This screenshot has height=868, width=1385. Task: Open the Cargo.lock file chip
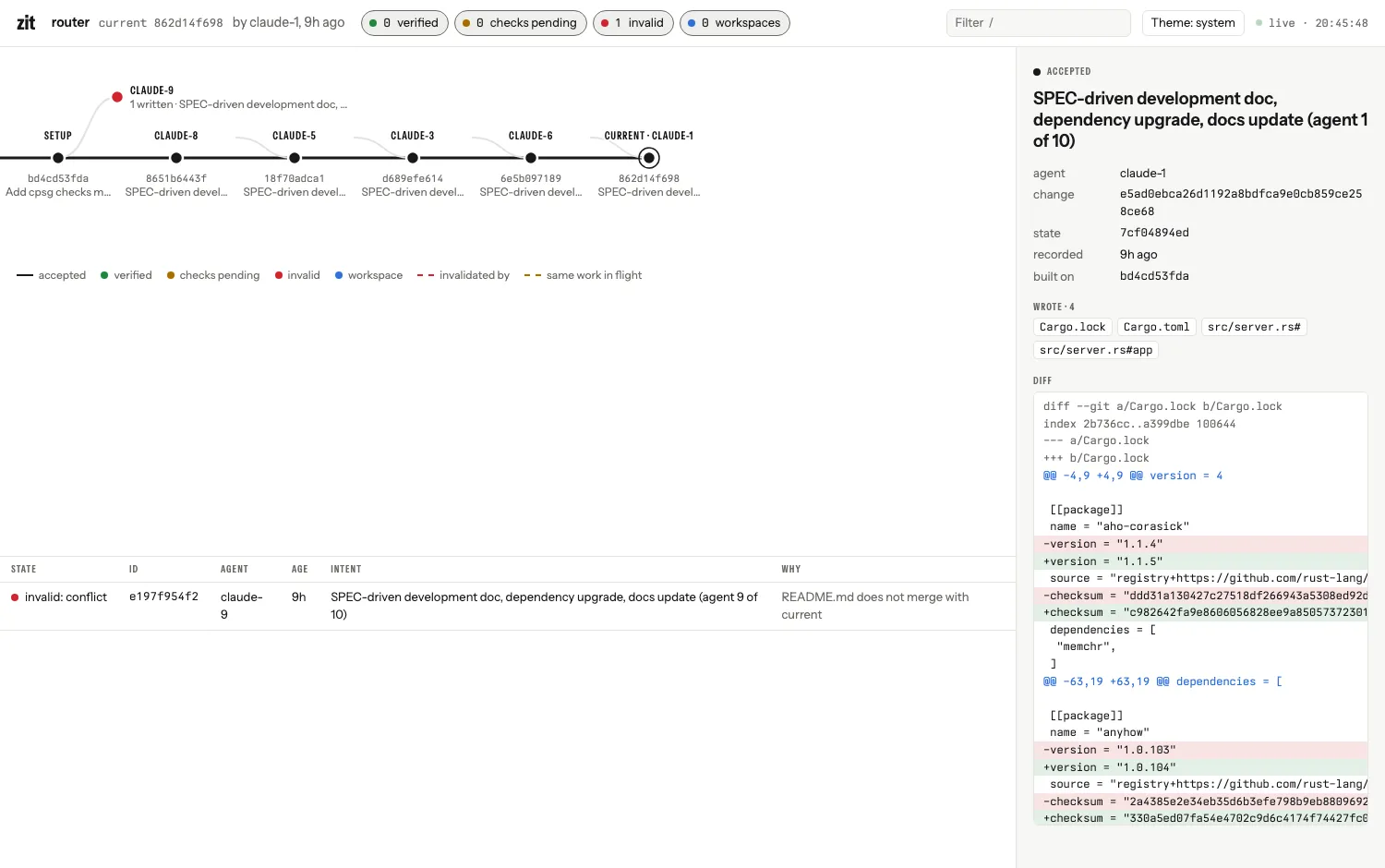point(1072,327)
